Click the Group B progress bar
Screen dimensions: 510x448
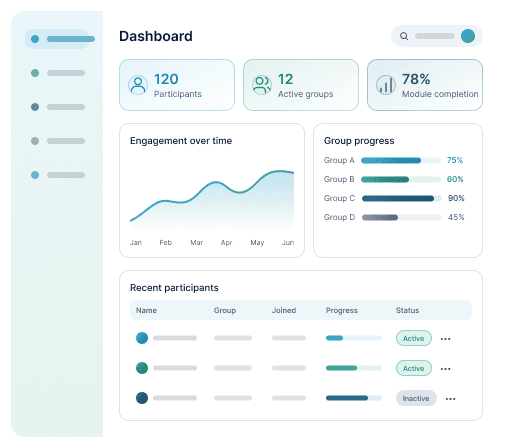pyautogui.click(x=401, y=180)
